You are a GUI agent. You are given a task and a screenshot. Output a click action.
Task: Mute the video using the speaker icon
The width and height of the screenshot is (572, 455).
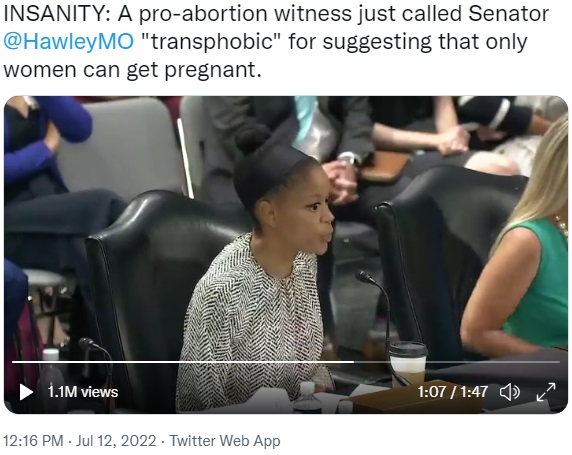(509, 392)
